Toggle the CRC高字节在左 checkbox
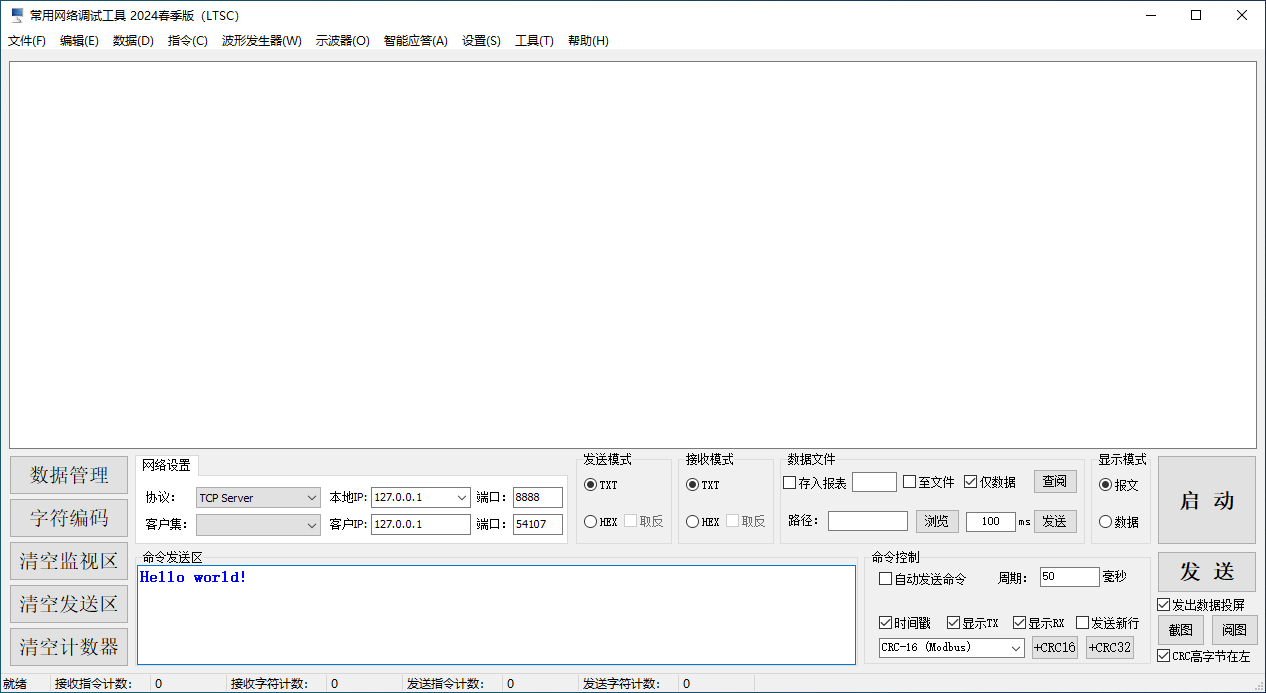Viewport: 1266px width, 693px height. (1163, 656)
